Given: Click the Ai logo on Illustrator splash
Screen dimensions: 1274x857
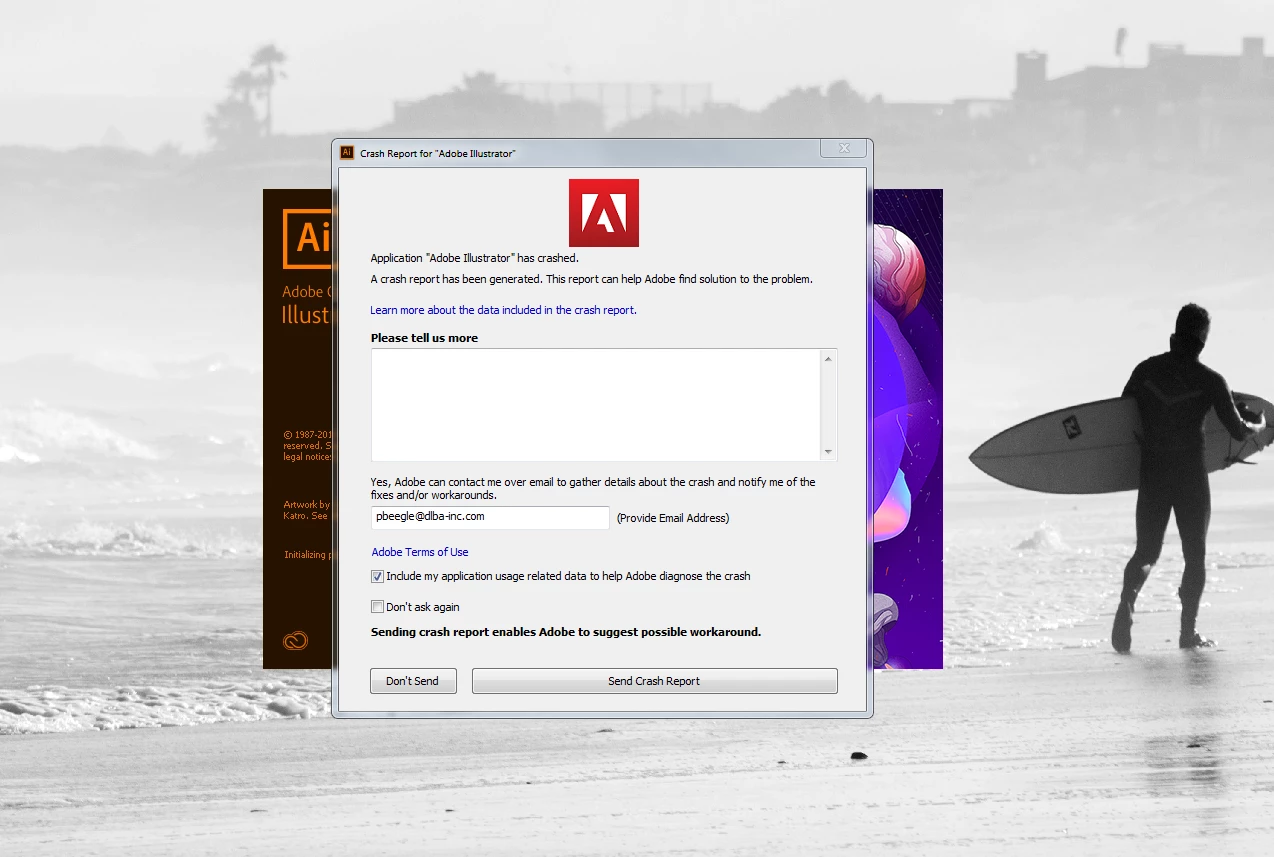Looking at the screenshot, I should [x=307, y=238].
